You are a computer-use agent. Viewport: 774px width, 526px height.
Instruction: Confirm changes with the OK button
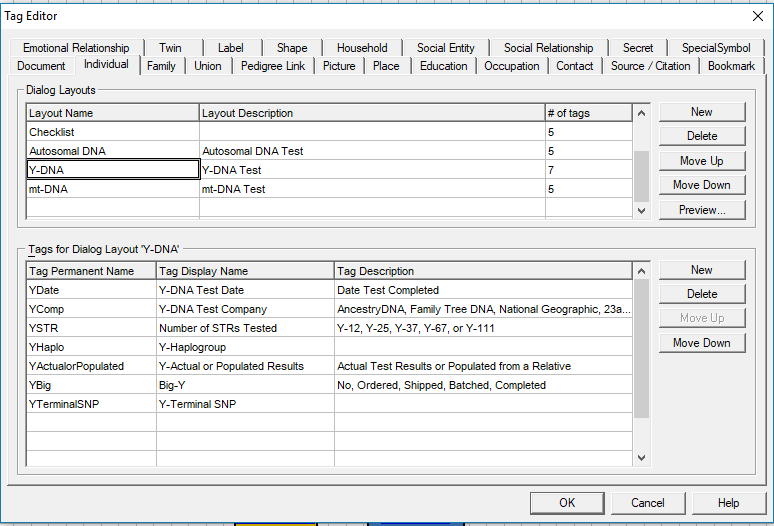tap(567, 503)
